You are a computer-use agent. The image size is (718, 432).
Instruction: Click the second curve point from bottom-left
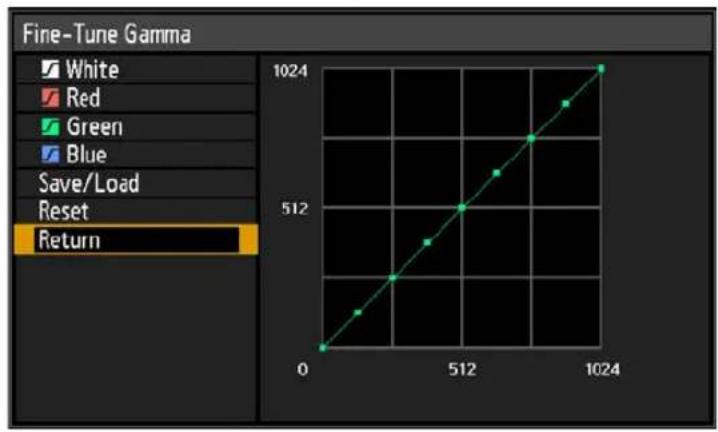[x=358, y=312]
